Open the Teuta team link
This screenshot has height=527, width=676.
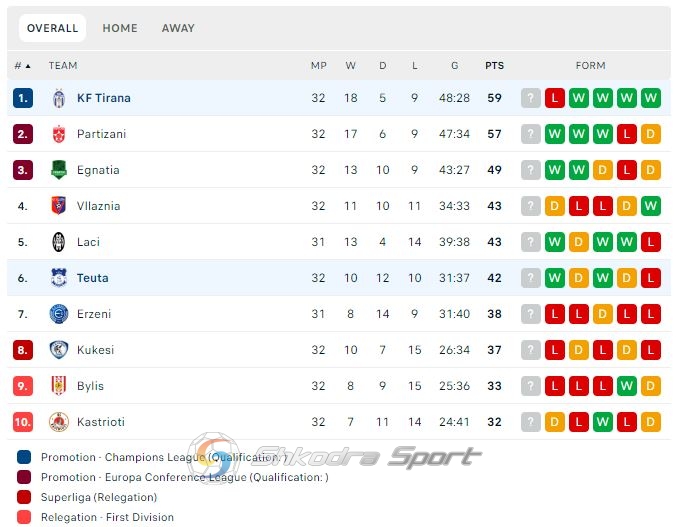(x=93, y=278)
